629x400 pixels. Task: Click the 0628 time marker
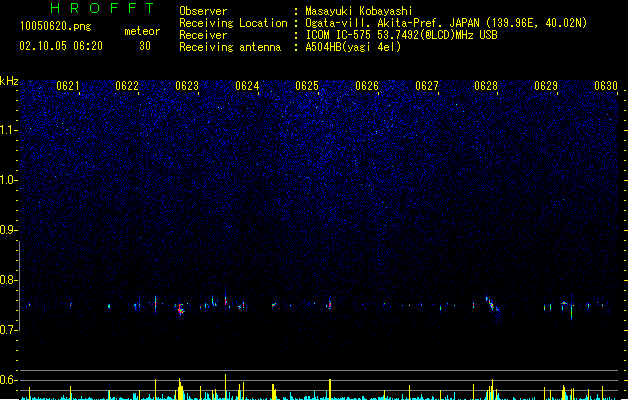coord(486,86)
